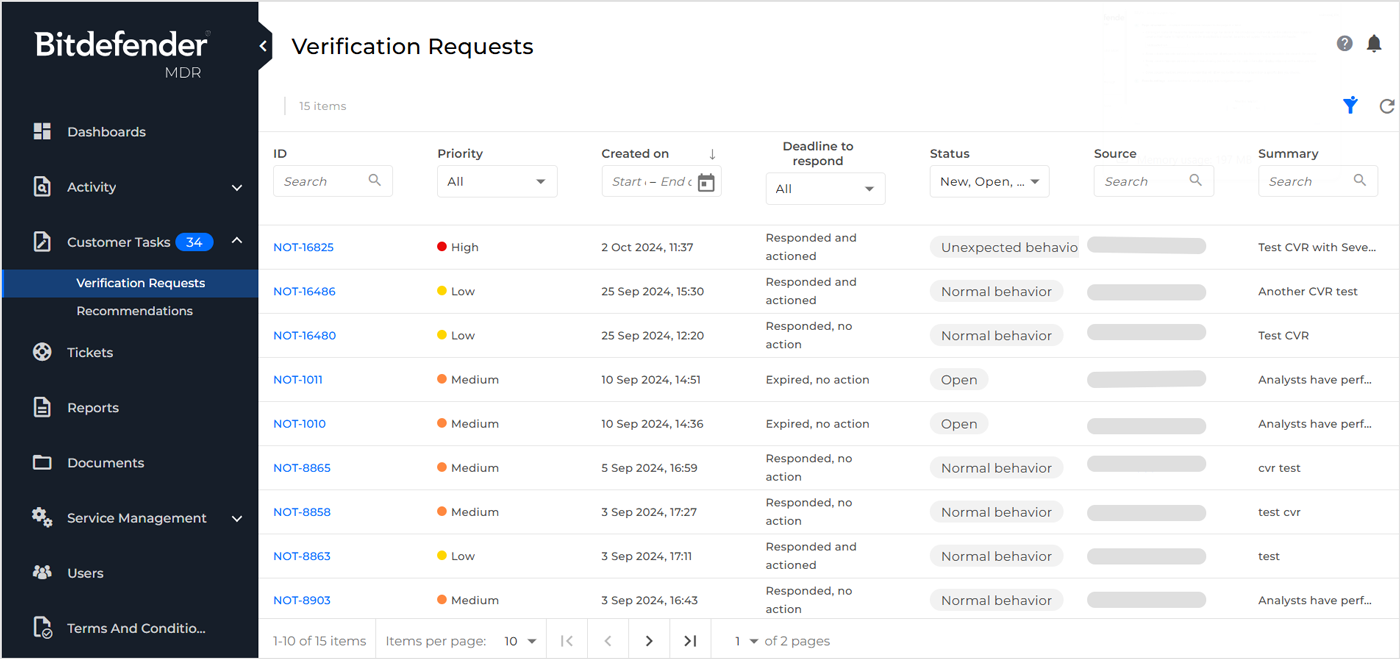Viewport: 1400px width, 659px height.
Task: Select the Activity menu item
Action: 90,187
